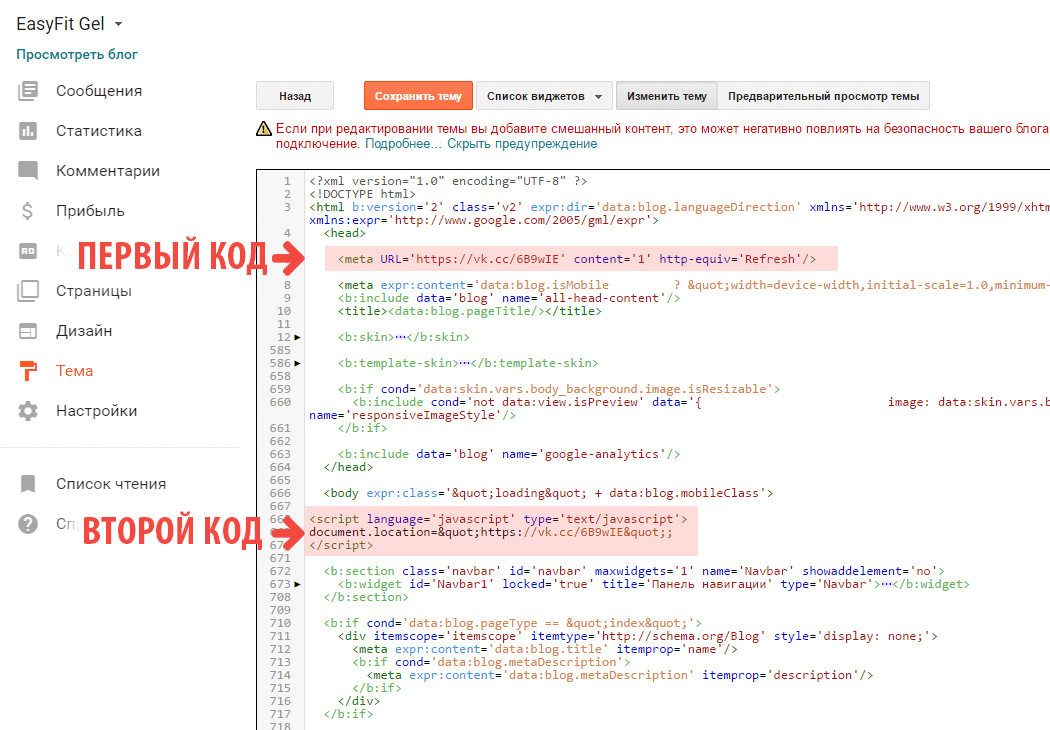Click the Сообщения posts icon
The image size is (1050, 730).
click(x=28, y=91)
